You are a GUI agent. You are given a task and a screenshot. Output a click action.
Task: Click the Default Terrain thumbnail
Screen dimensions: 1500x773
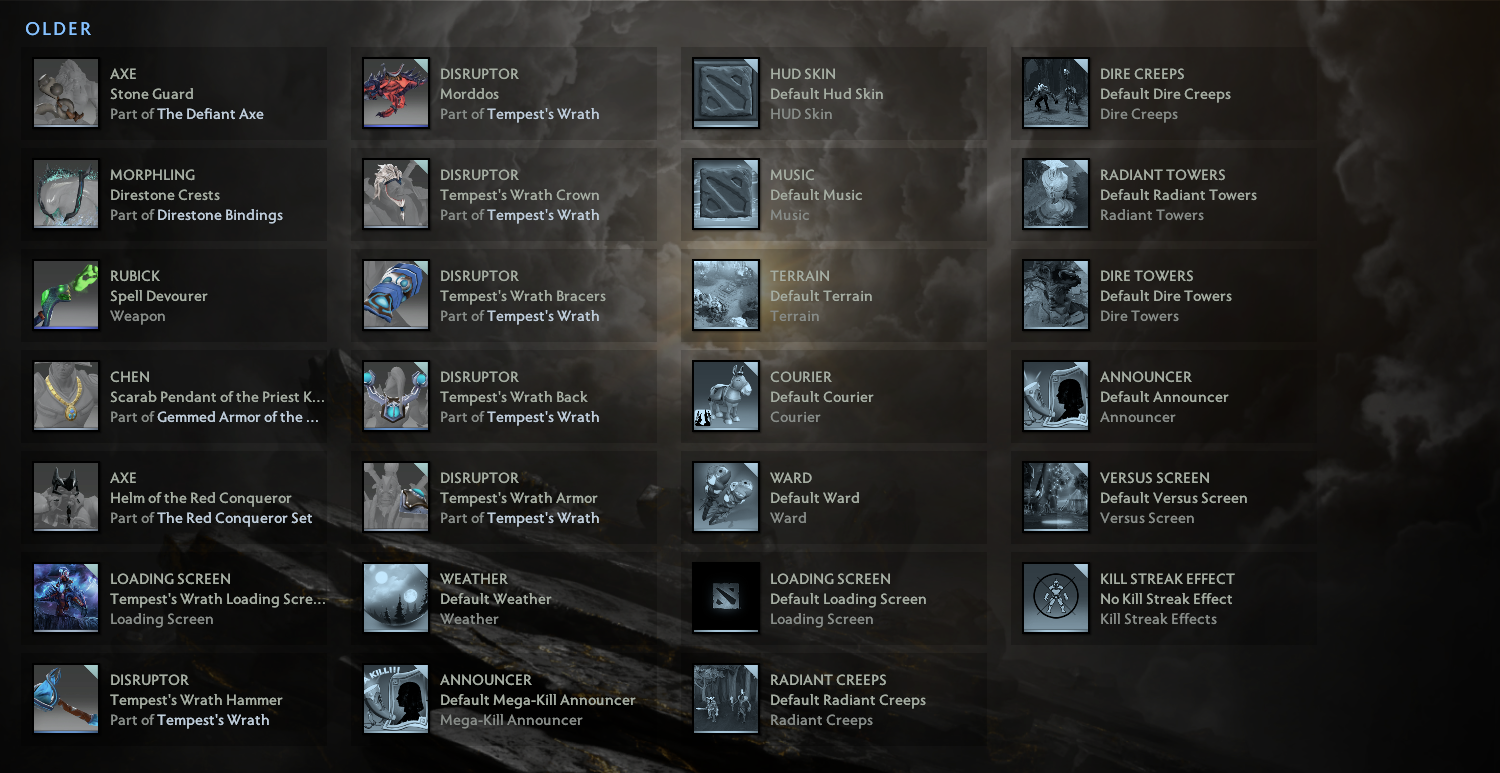tap(726, 295)
